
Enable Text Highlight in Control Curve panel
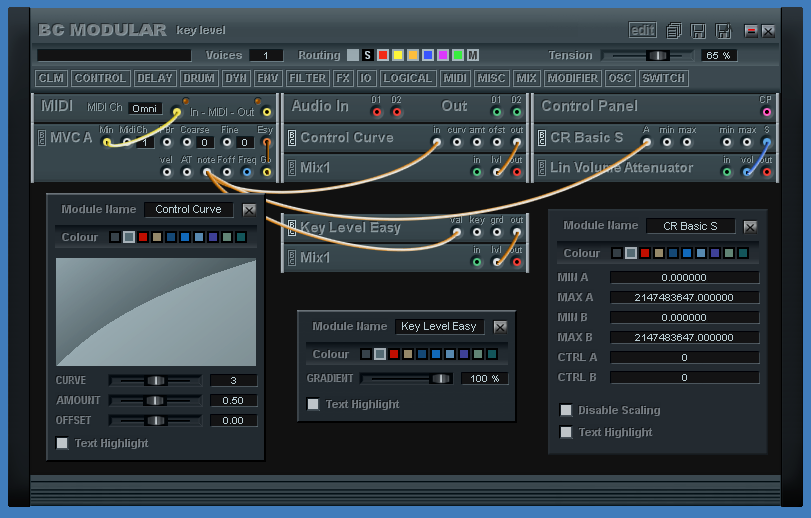click(x=62, y=443)
